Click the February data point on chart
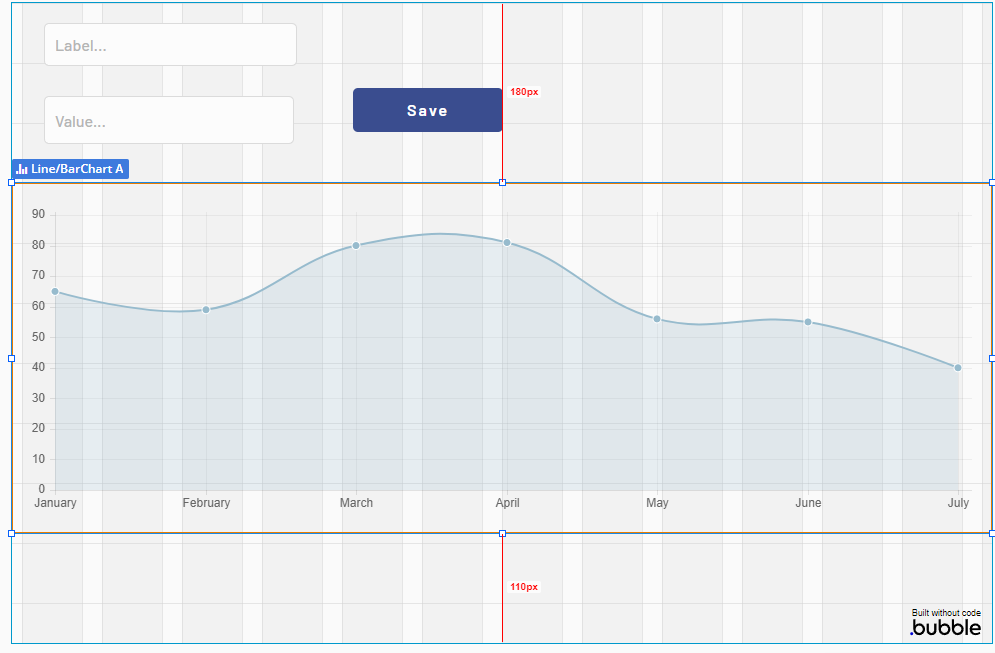The width and height of the screenshot is (995, 653). click(206, 310)
